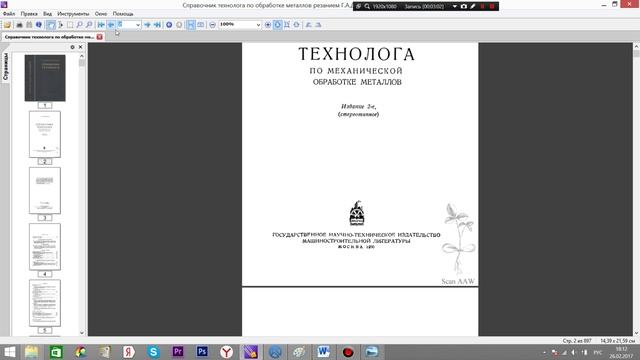This screenshot has height=360, width=640.
Task: Click document scrollbar down arrow
Action: [x=636, y=333]
